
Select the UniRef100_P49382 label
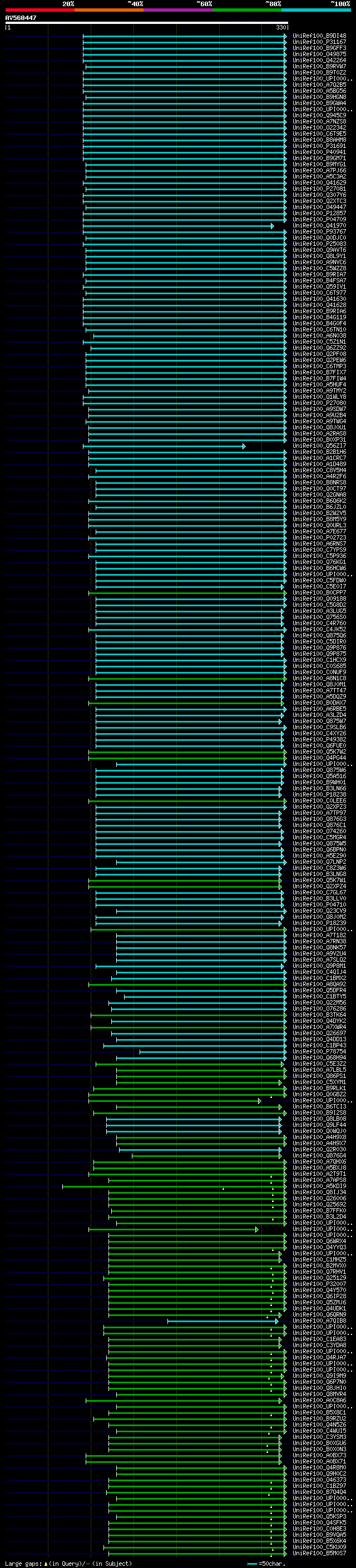(x=319, y=740)
